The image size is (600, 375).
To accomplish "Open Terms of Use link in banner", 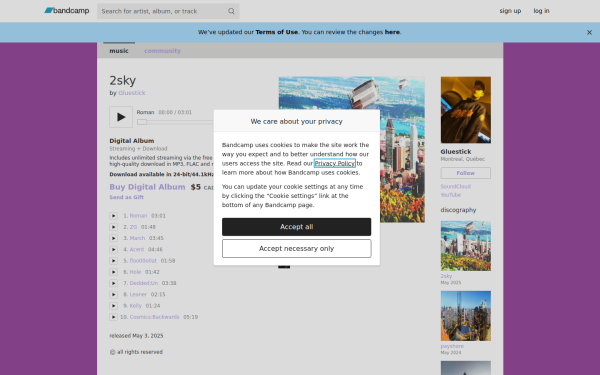I will (276, 32).
